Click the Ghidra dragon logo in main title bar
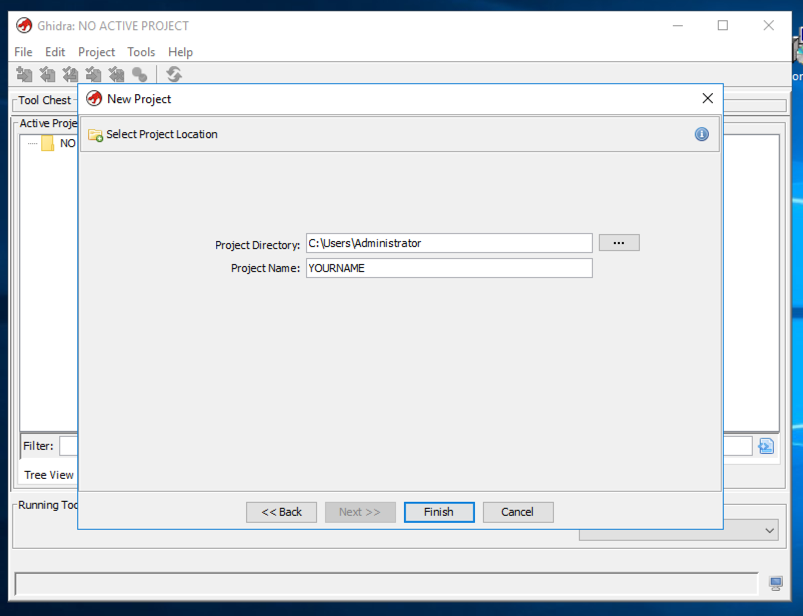Image resolution: width=803 pixels, height=616 pixels. [24, 25]
